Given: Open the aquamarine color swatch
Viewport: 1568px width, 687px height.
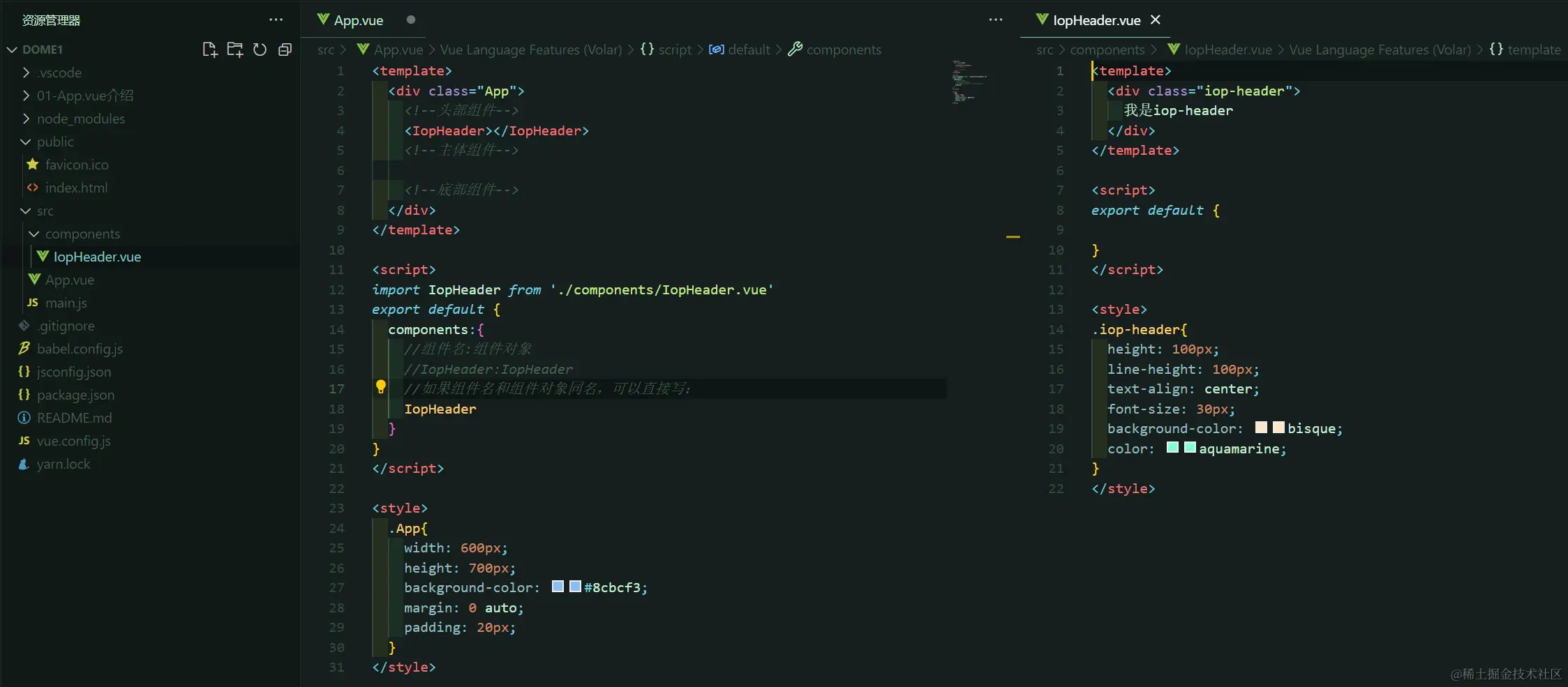Looking at the screenshot, I should 1190,448.
